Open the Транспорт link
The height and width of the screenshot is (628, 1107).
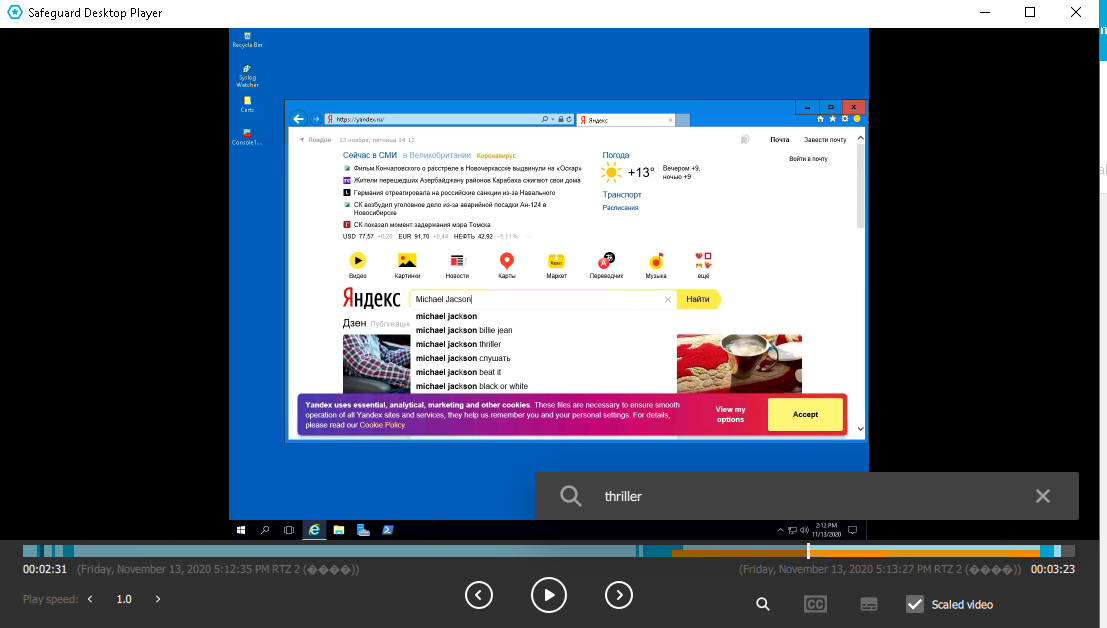(622, 195)
